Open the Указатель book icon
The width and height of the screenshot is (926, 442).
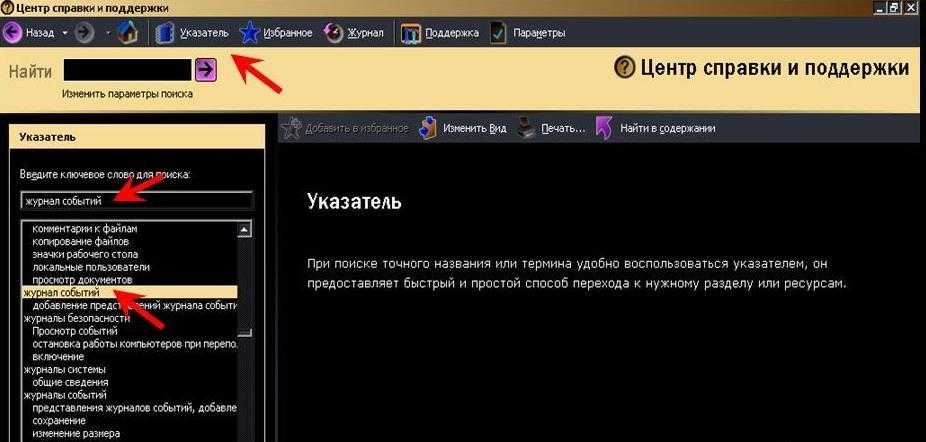(x=165, y=33)
